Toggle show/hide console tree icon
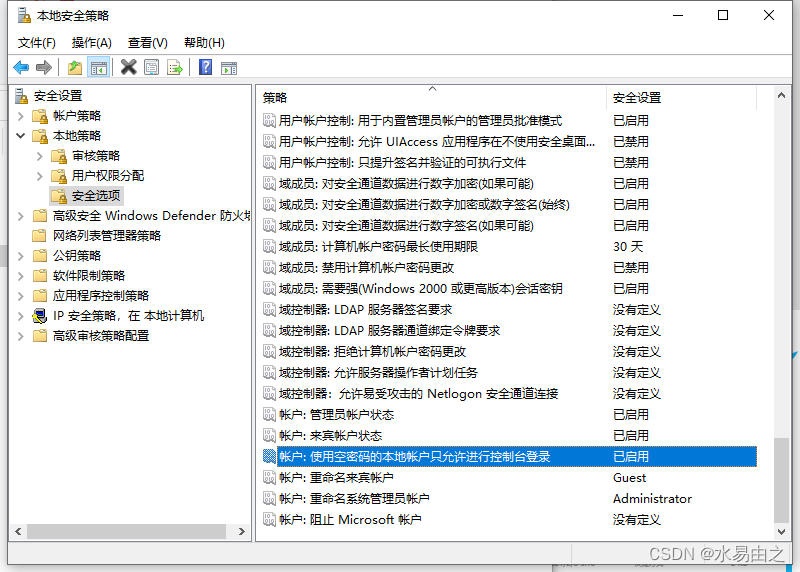 point(98,67)
